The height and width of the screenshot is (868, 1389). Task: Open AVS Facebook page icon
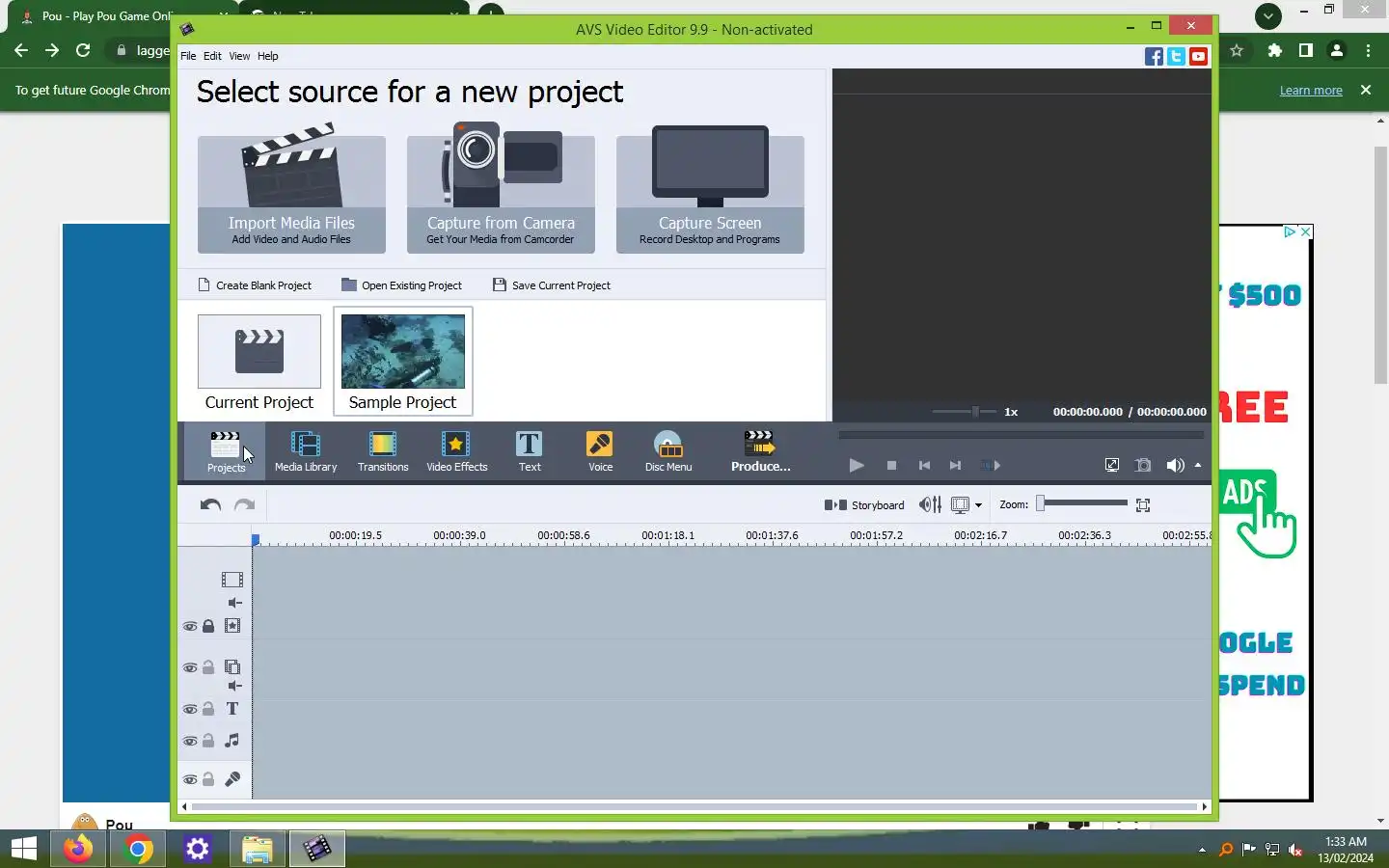pos(1154,56)
